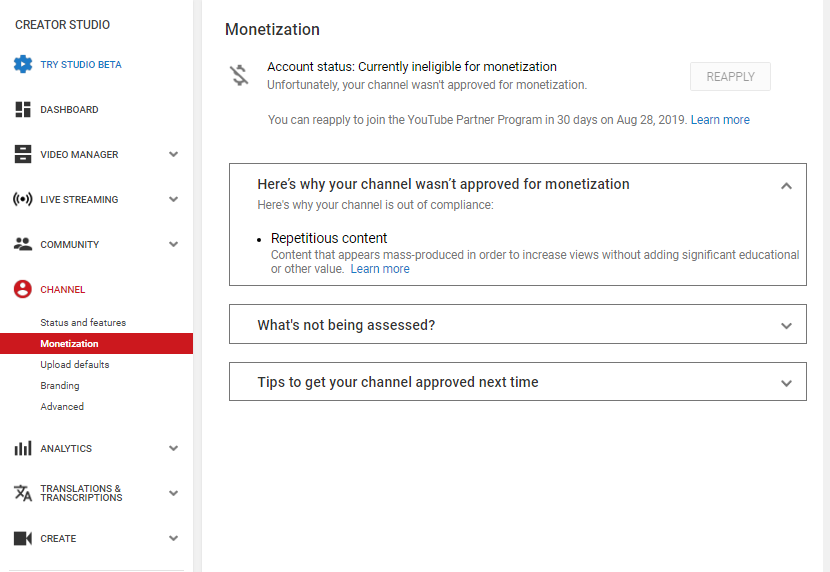The height and width of the screenshot is (572, 830).
Task: Click the crossed-out dollar monetization icon
Action: click(239, 75)
